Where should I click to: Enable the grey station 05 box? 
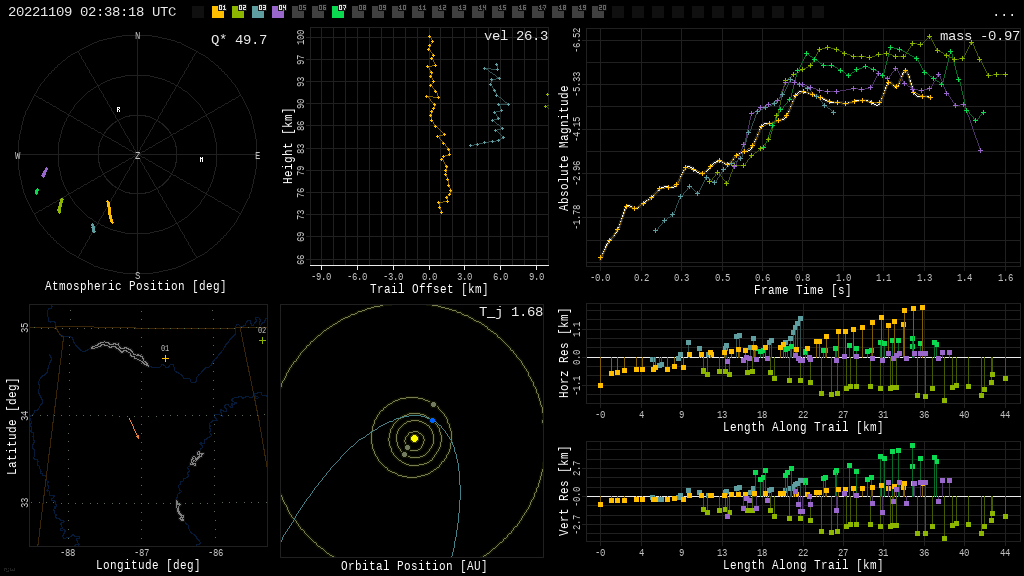pos(298,12)
